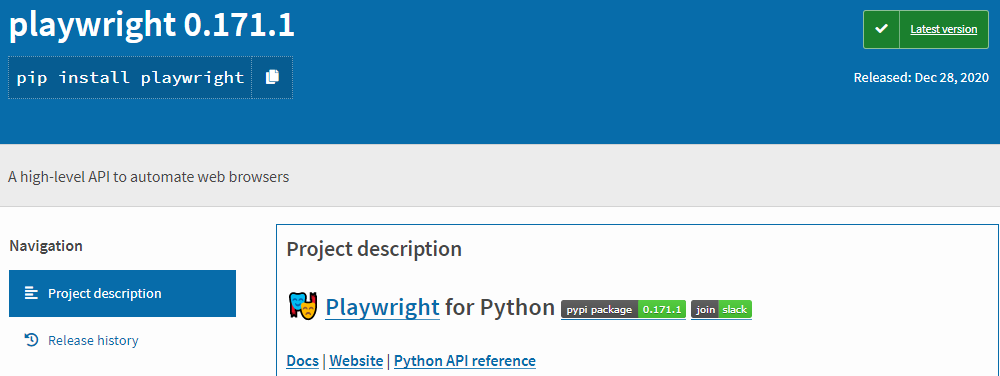Click the Release history clock icon
Viewport: 1000px width, 376px height.
pos(31,340)
